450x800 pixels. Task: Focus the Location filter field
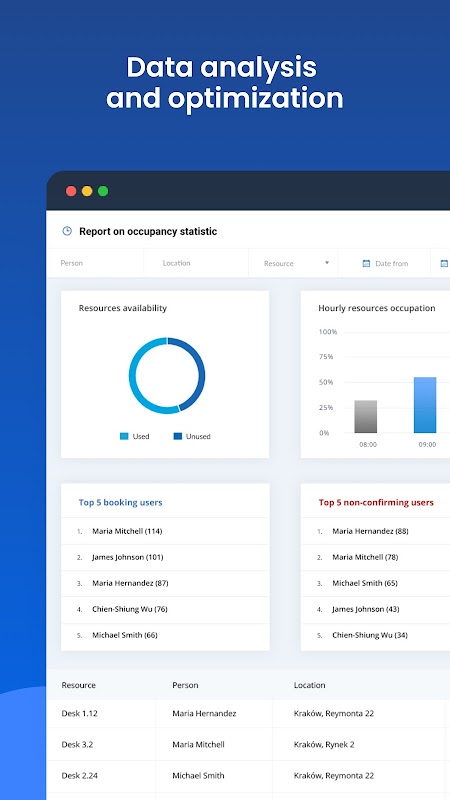(196, 263)
